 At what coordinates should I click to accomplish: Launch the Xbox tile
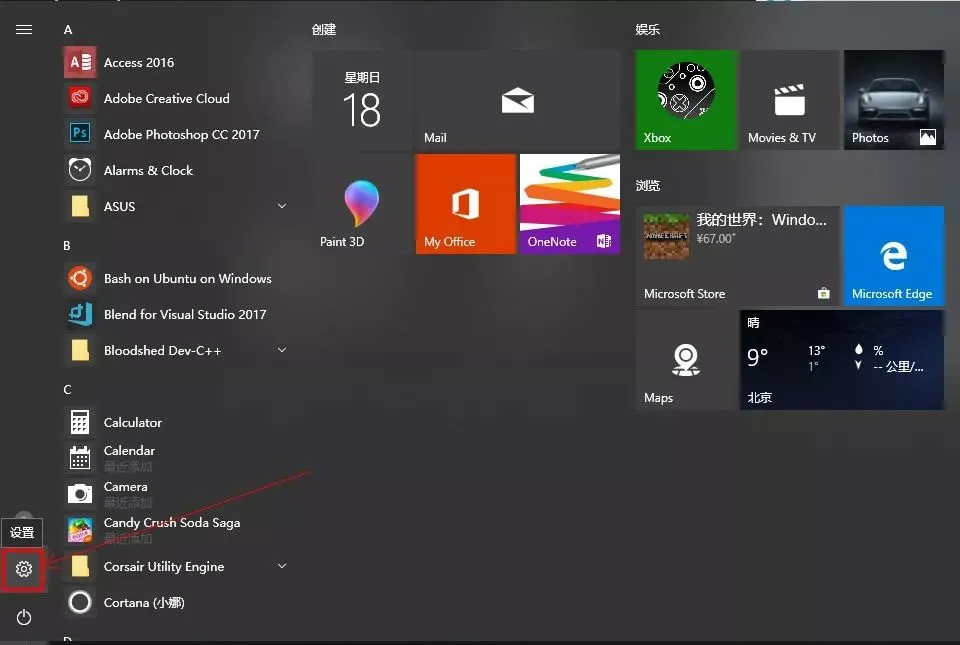click(686, 100)
